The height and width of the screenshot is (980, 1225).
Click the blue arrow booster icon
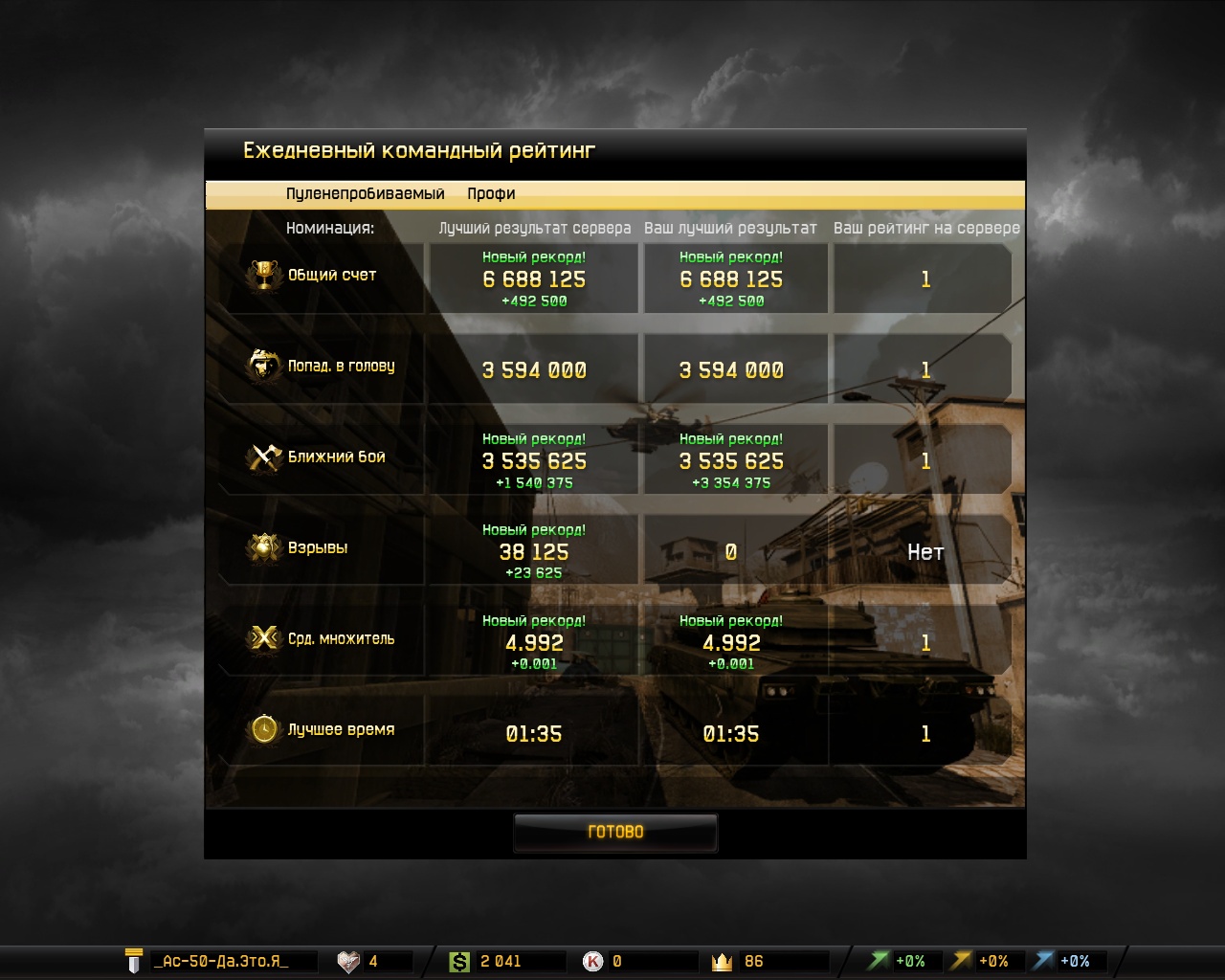click(x=1044, y=961)
